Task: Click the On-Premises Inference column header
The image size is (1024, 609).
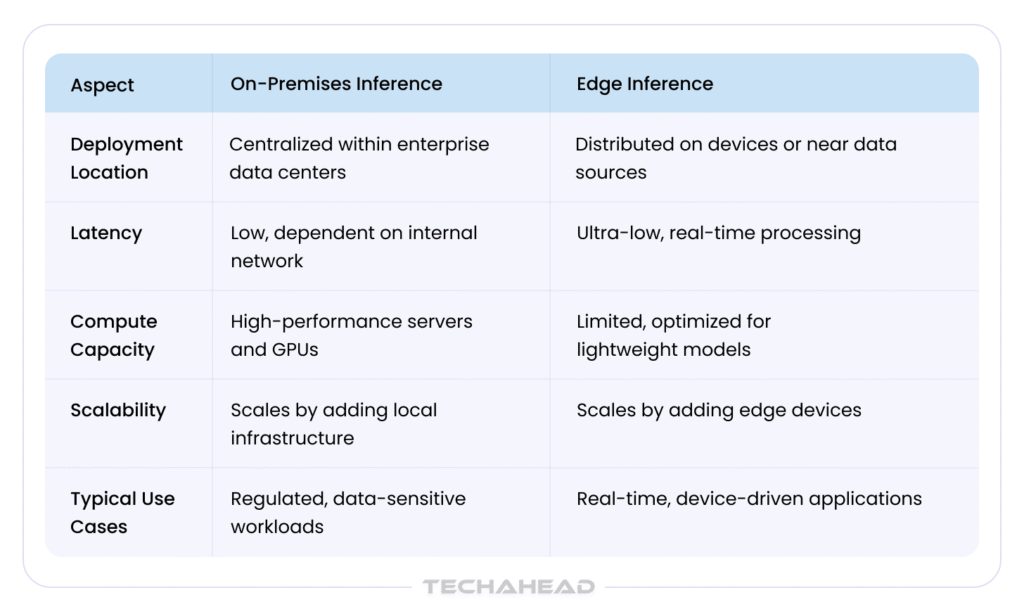Action: point(336,84)
